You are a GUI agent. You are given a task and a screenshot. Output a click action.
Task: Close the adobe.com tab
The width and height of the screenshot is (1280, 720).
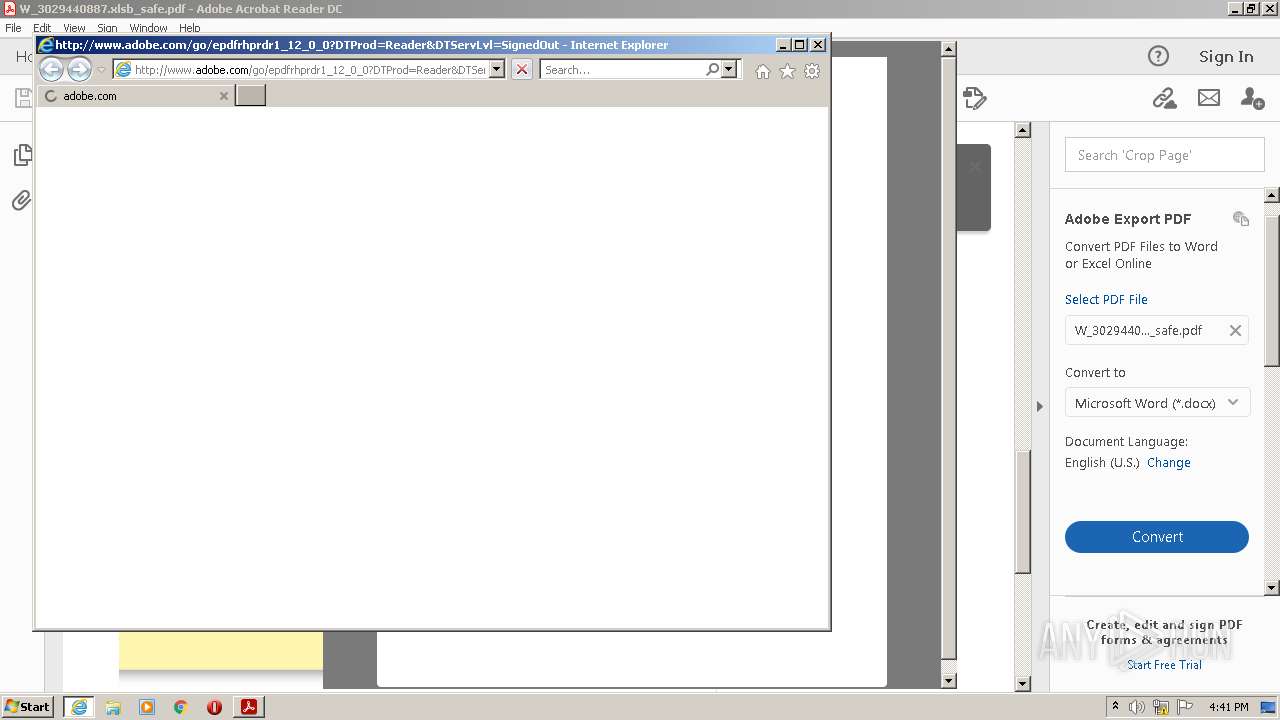pos(224,96)
